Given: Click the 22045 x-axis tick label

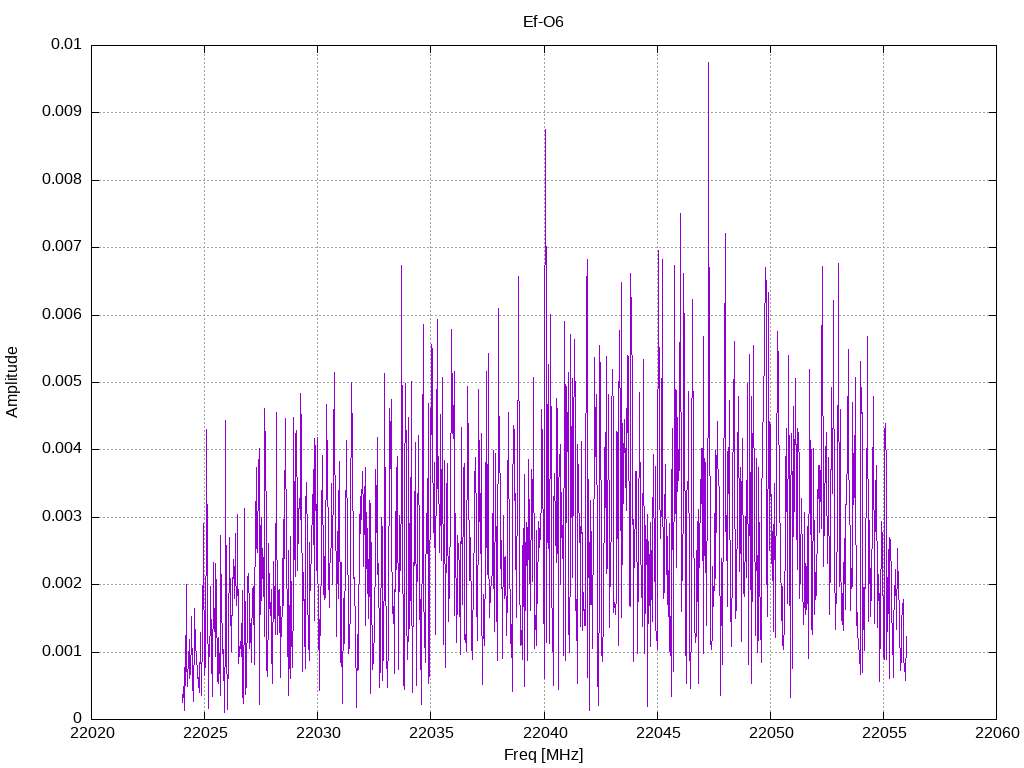Looking at the screenshot, I should pos(658,733).
